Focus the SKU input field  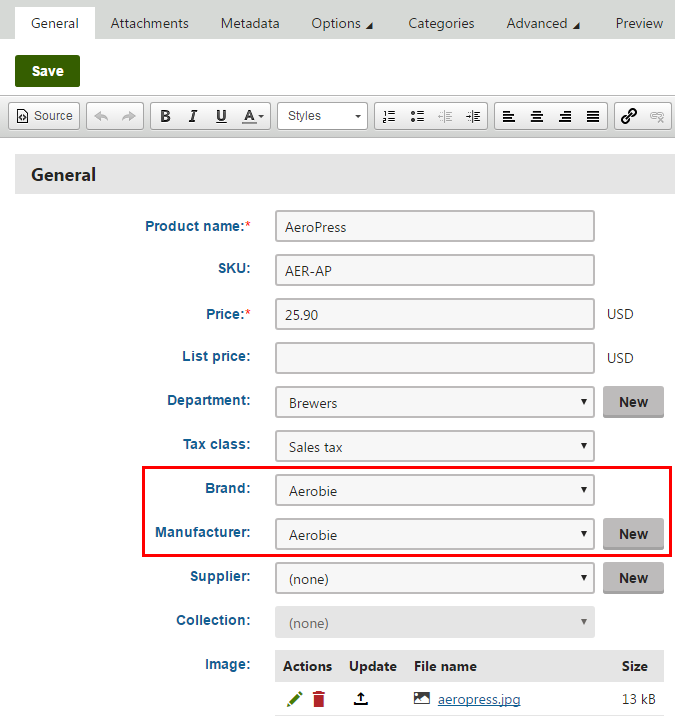click(x=435, y=270)
